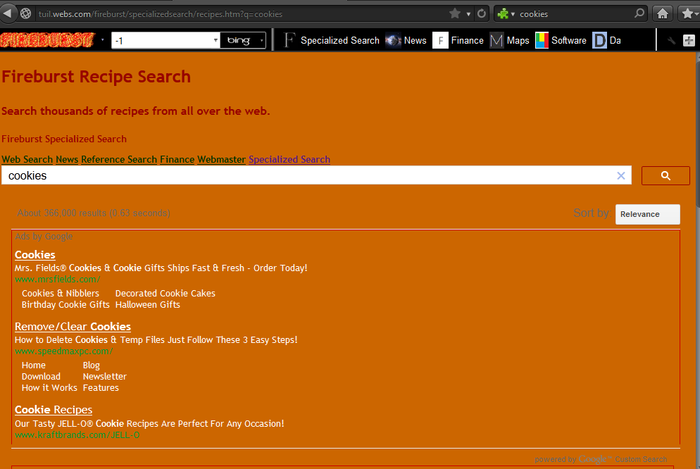Screen dimensions: 700x469
Task: Open the Cookies ad title link
Action: click(35, 255)
